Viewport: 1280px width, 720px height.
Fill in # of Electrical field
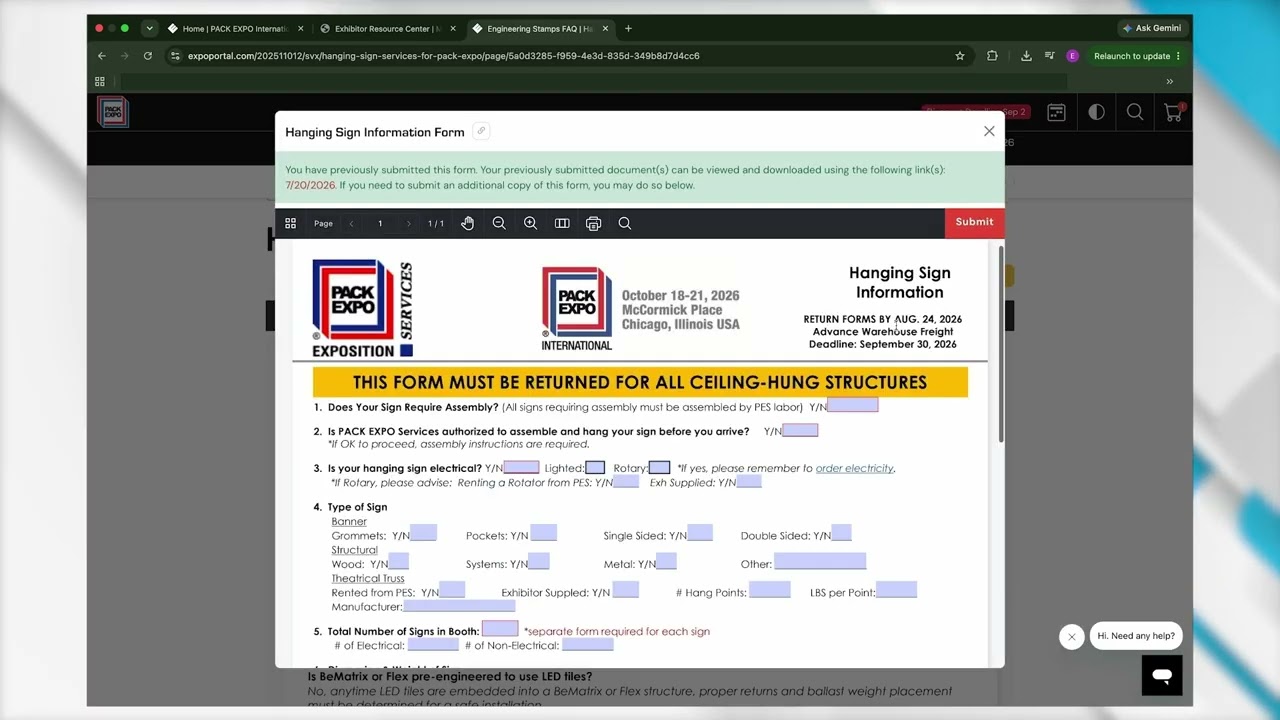pos(433,645)
